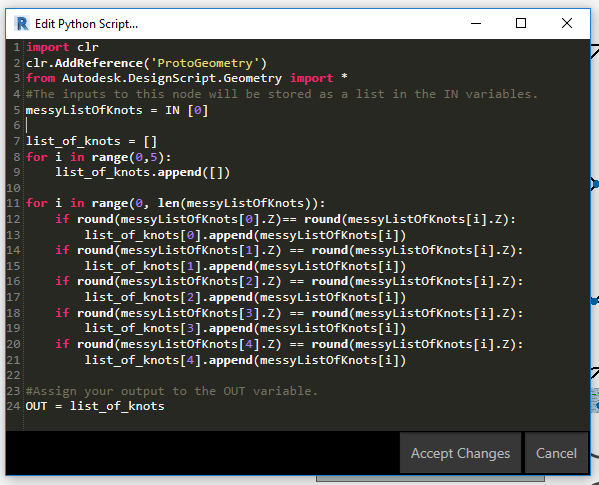Click Autodesk.DesignScript.Geometry on line 3
599x485 pixels.
172,79
